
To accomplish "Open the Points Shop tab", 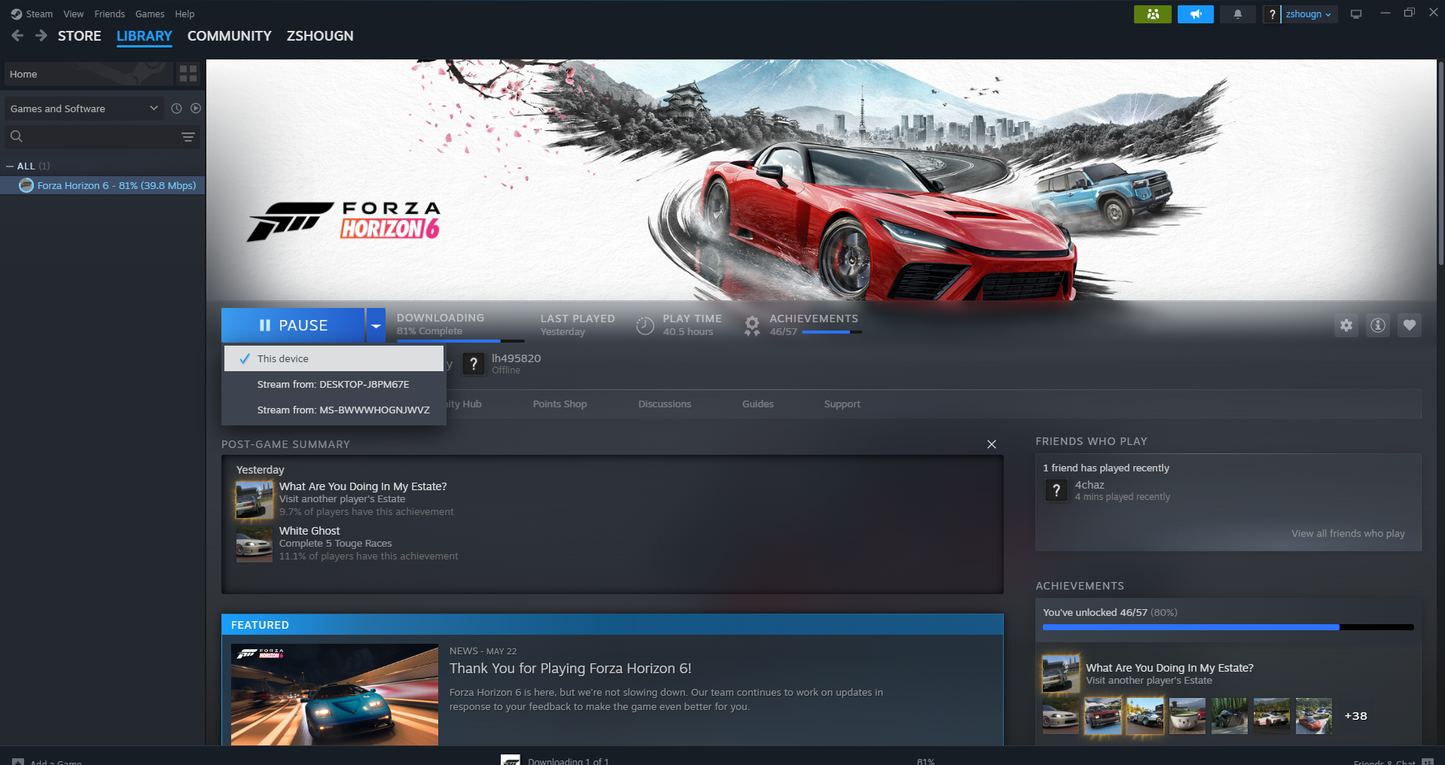I will pos(560,404).
